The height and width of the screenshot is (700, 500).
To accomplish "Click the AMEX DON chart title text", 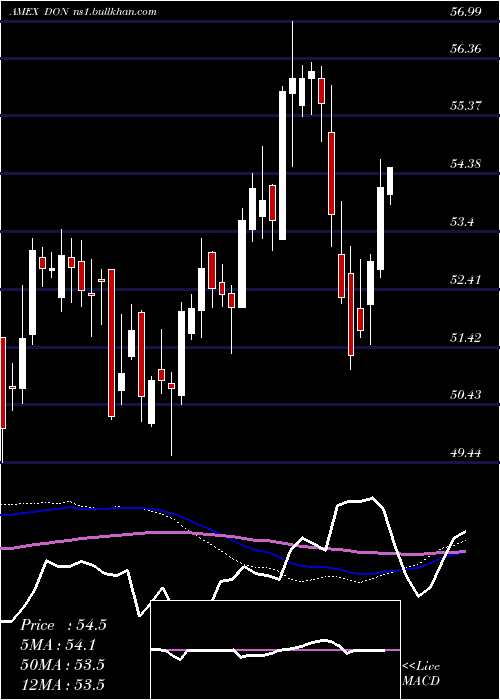I will pyautogui.click(x=40, y=12).
